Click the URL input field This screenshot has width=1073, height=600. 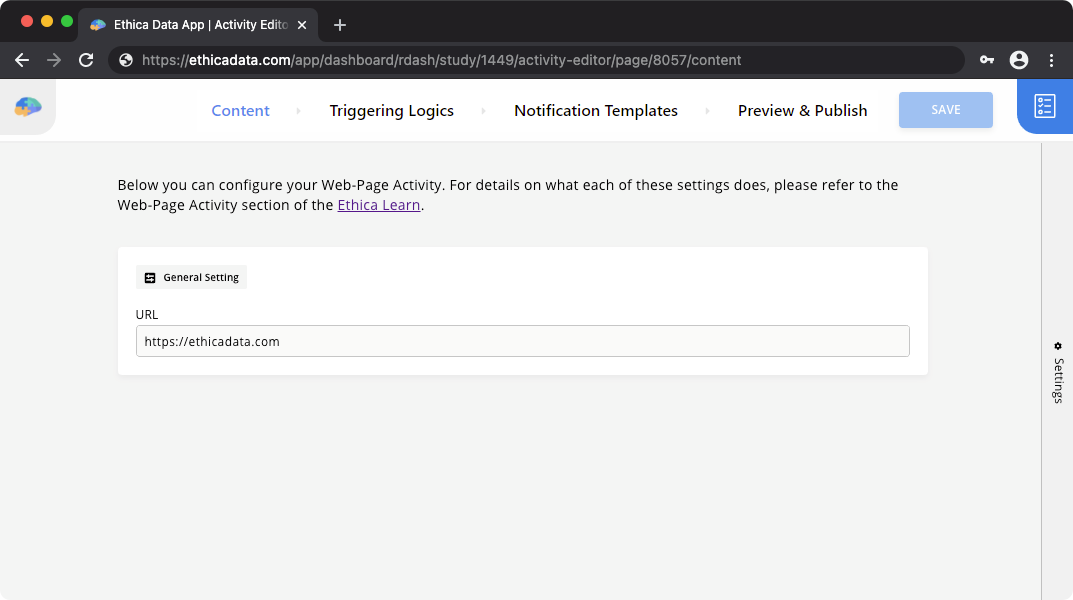click(523, 341)
